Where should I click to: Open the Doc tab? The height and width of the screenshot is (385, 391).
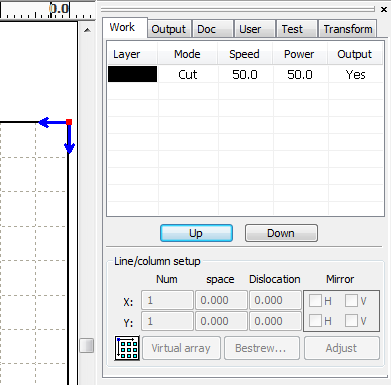pyautogui.click(x=213, y=29)
